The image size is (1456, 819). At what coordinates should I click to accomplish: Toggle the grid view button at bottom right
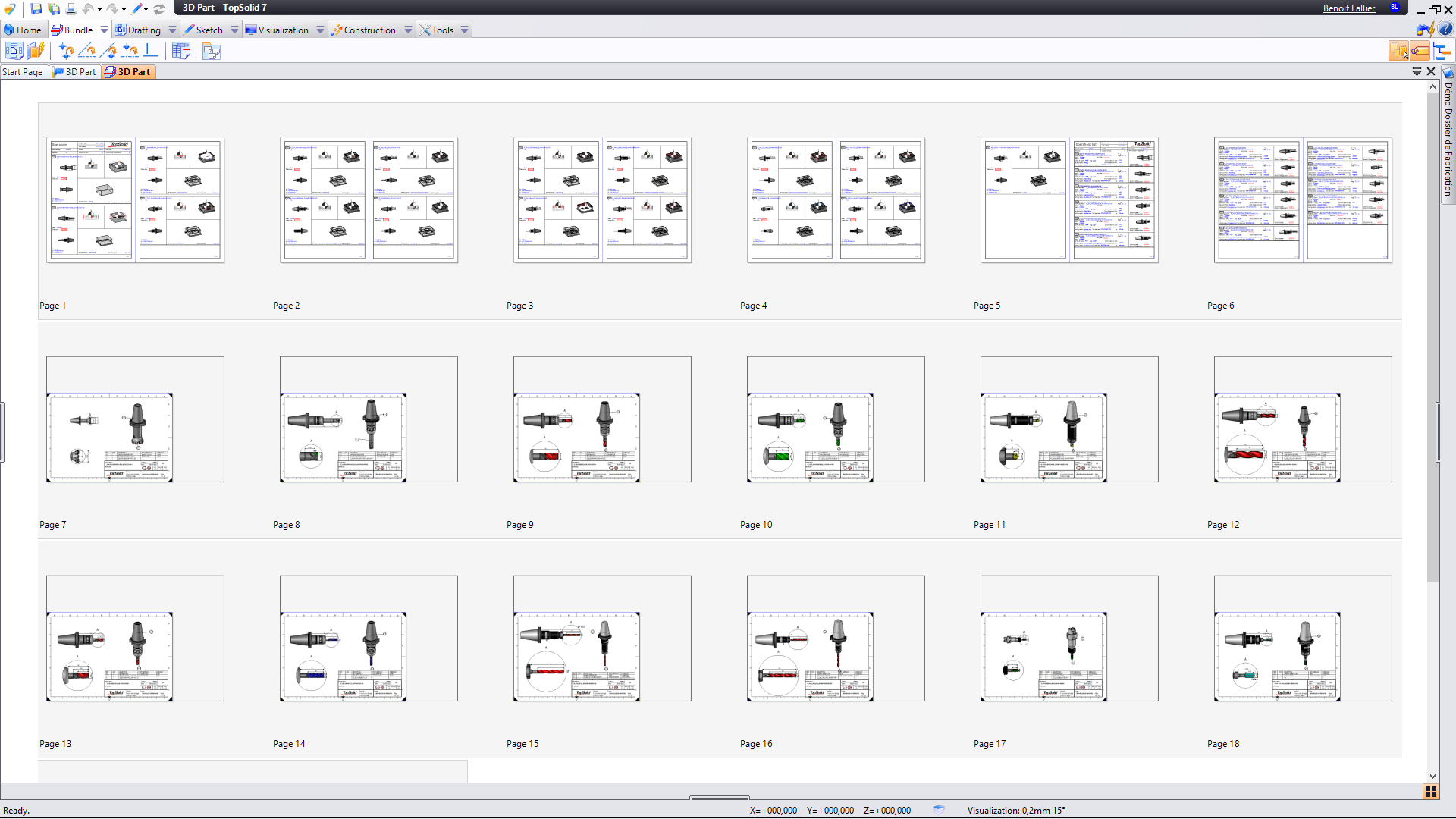pos(1431,792)
